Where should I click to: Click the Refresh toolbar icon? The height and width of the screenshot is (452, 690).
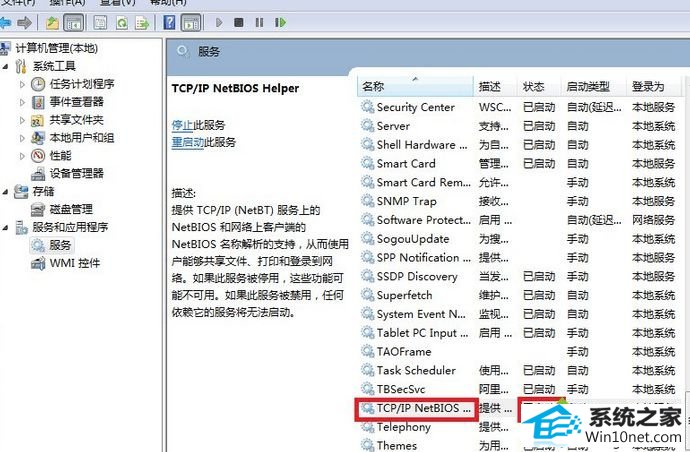(x=122, y=22)
